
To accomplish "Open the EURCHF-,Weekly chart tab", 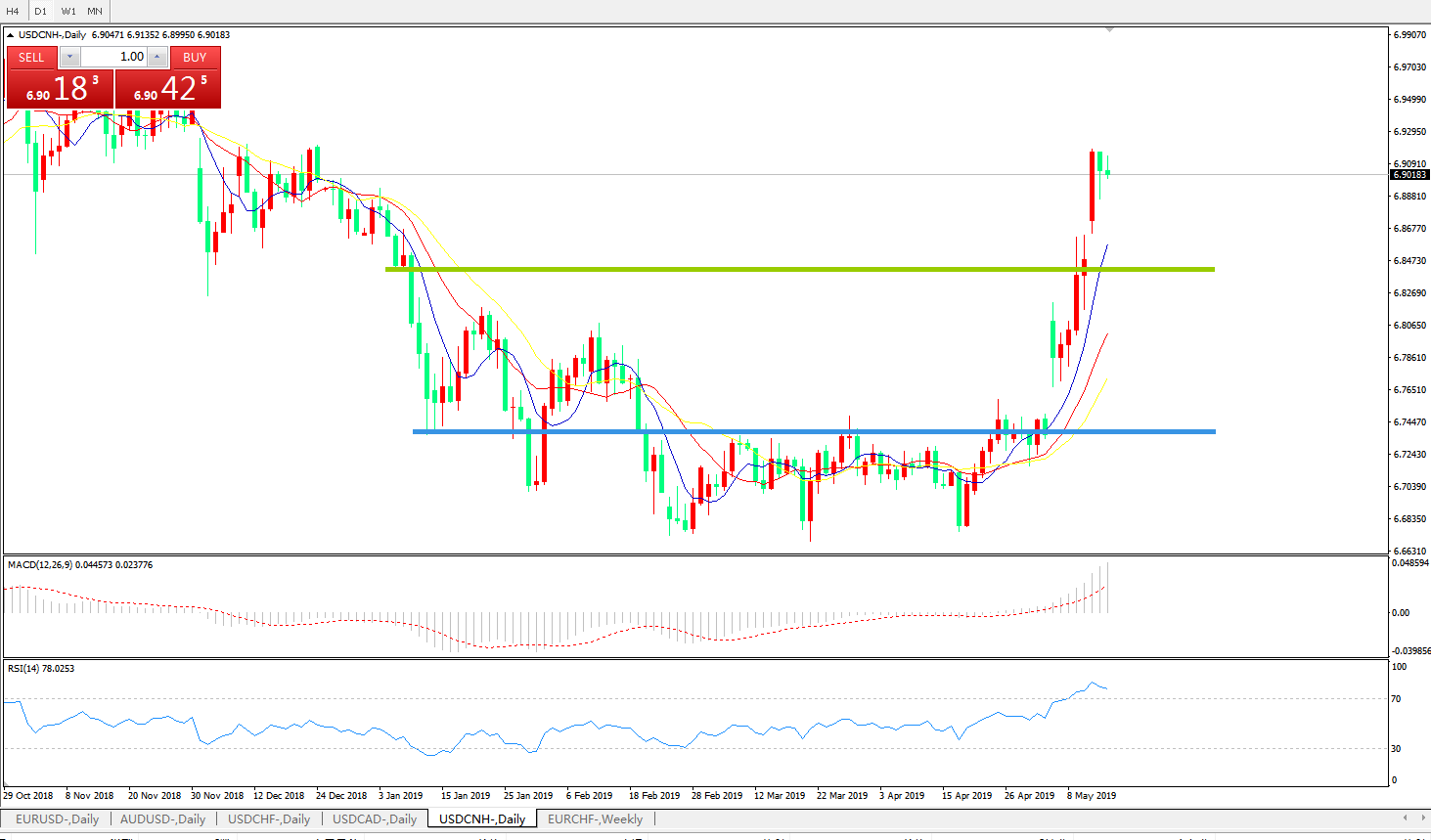I will click(595, 819).
